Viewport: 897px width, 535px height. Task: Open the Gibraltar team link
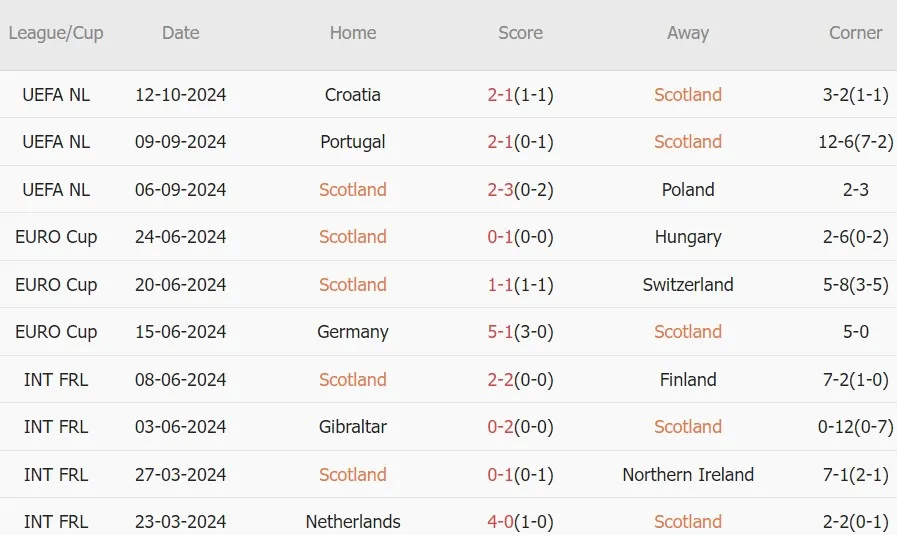pos(352,426)
